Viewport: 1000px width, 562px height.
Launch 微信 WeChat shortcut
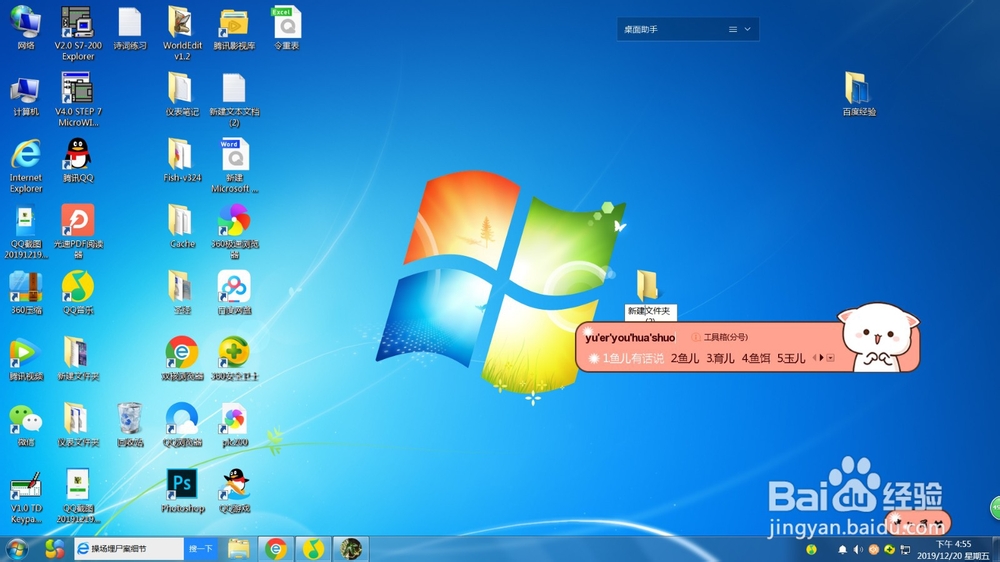(26, 425)
